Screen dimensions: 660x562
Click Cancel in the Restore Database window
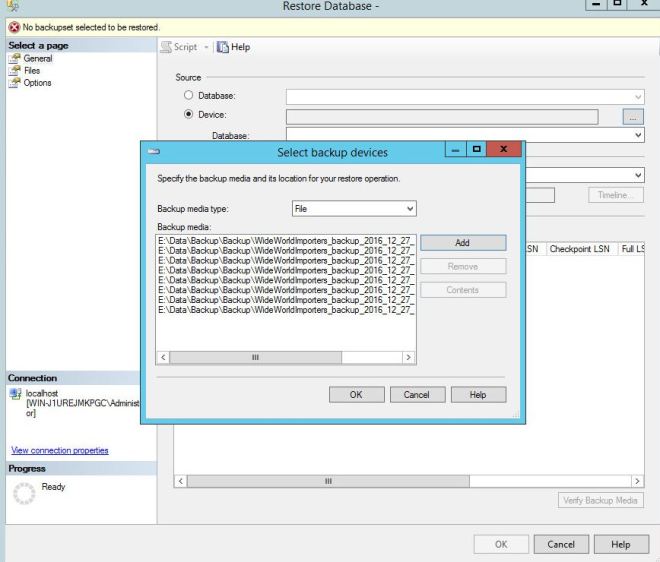click(x=561, y=544)
